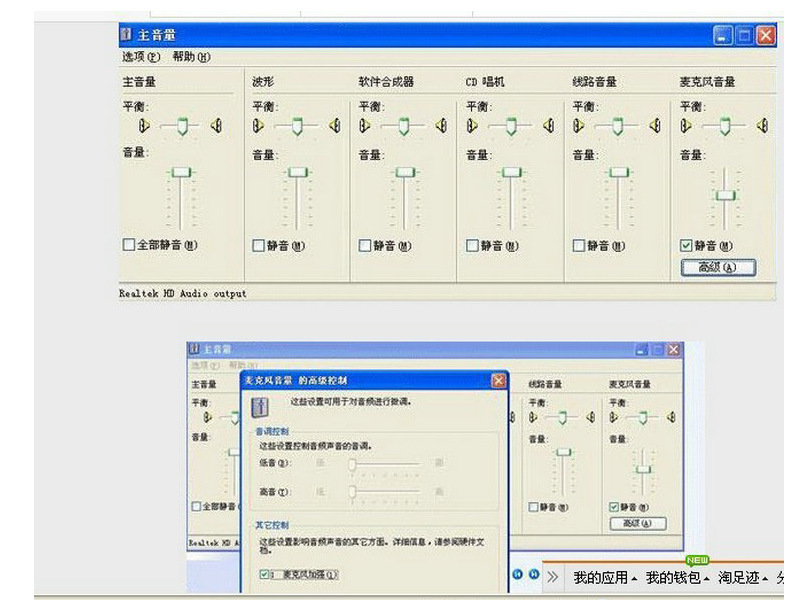The image size is (797, 600).
Task: Check 全部静音 in top 主音量 column
Action: click(129, 245)
